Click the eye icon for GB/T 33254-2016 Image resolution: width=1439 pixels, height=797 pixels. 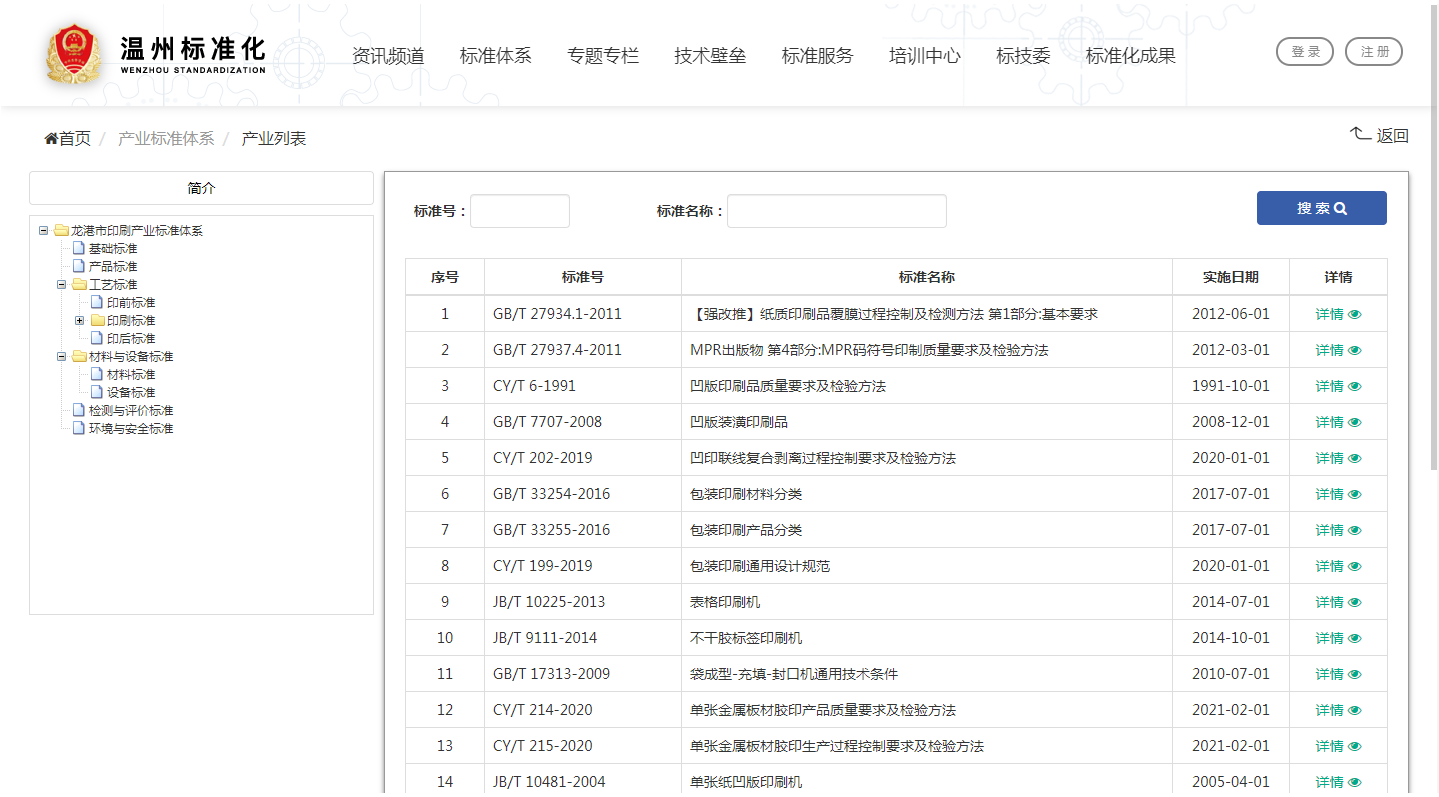[x=1355, y=494]
